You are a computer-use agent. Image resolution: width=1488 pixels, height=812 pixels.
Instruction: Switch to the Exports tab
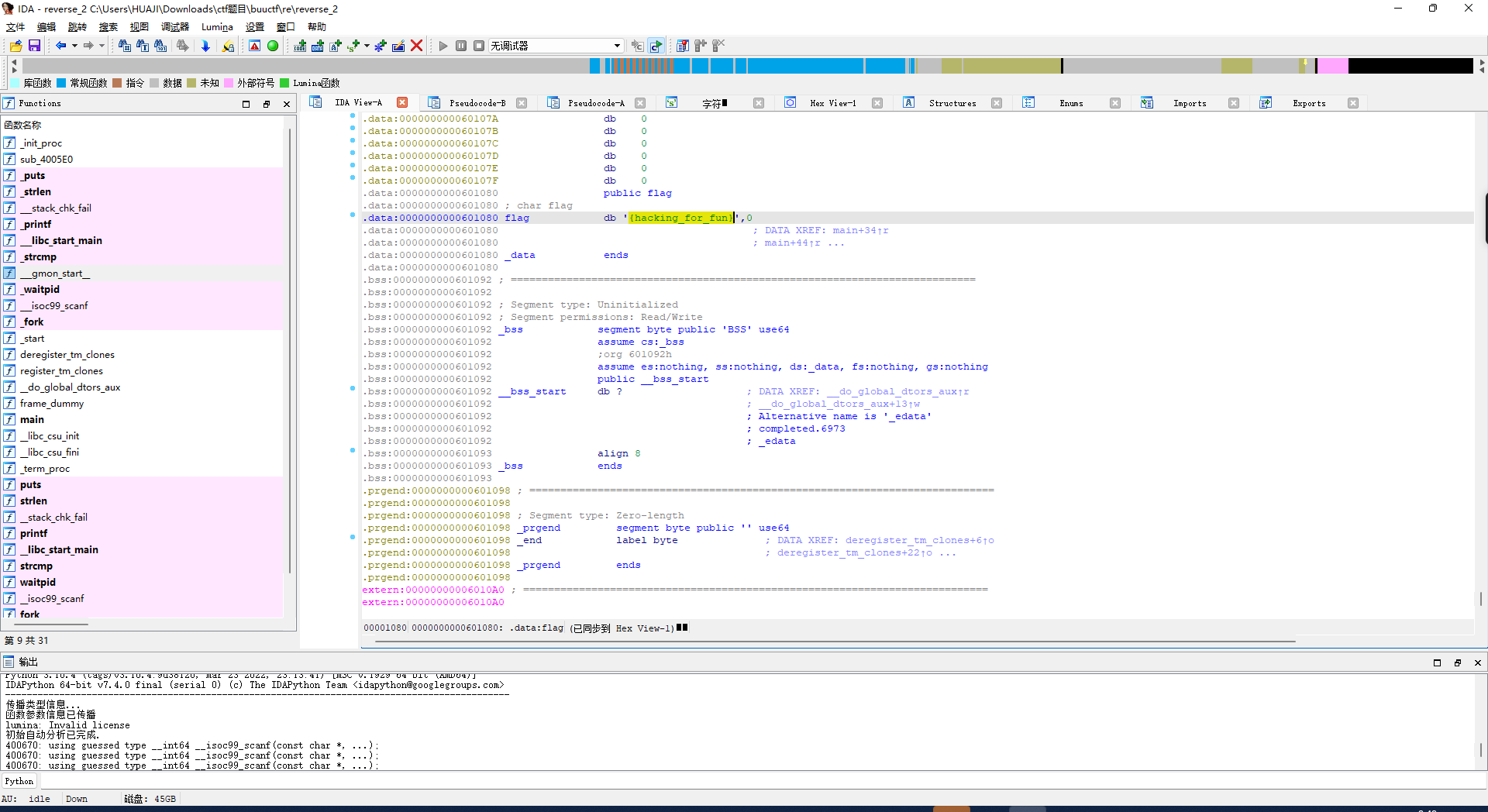click(1309, 103)
